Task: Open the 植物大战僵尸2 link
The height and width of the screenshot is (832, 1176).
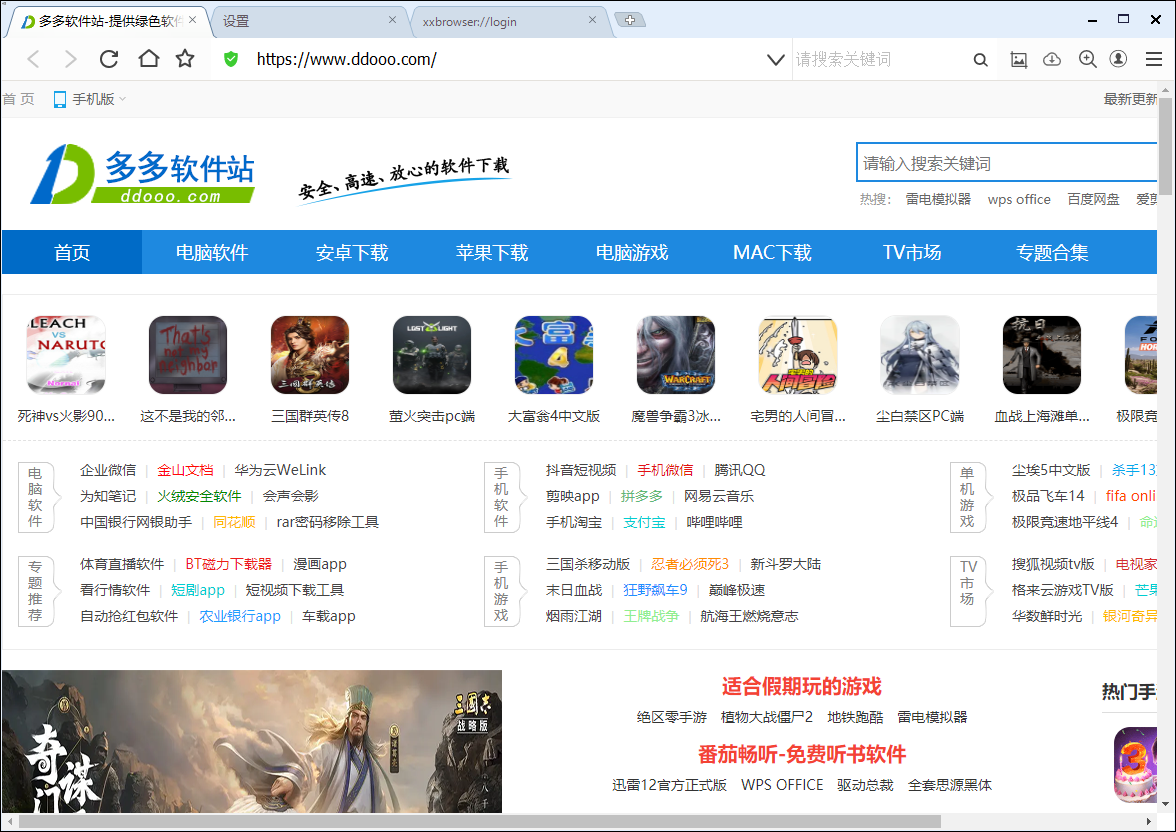Action: [x=766, y=718]
